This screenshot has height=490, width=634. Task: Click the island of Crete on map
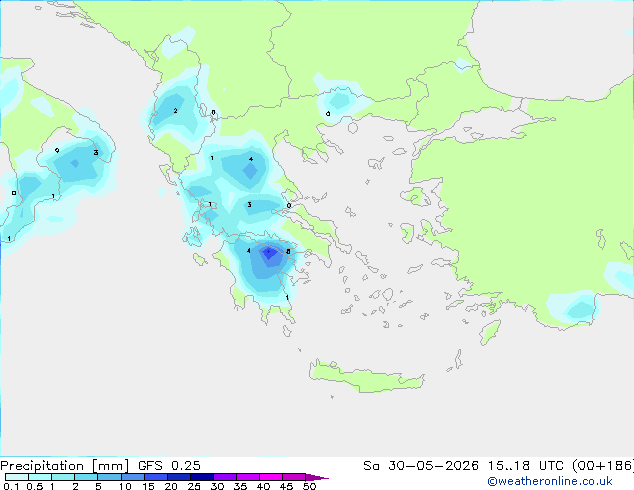point(366,376)
